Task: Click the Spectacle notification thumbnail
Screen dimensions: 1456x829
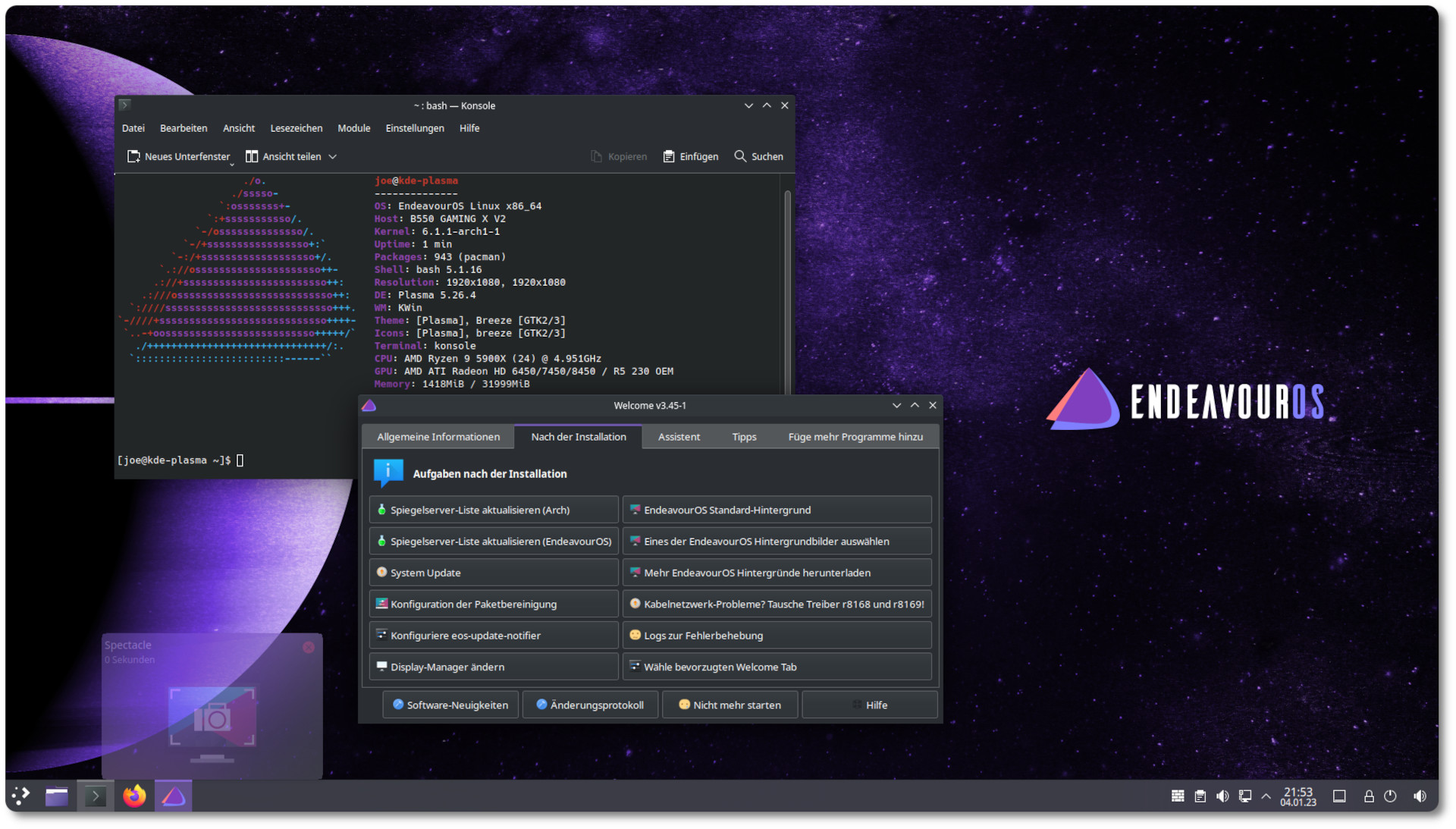Action: pyautogui.click(x=212, y=717)
